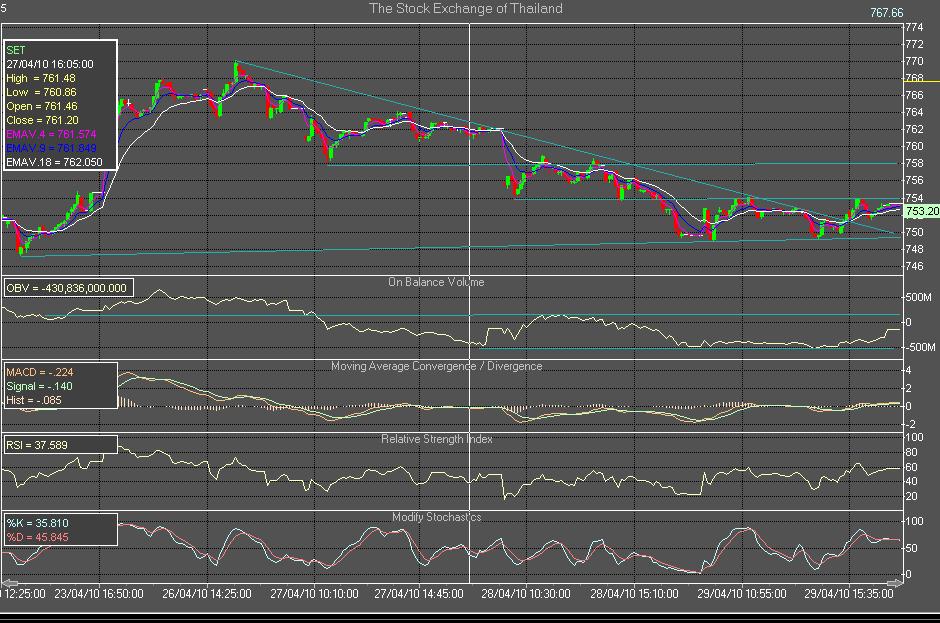940x623 pixels.
Task: Click the 29/04/10 15:35:00 time axis label
Action: (849, 594)
